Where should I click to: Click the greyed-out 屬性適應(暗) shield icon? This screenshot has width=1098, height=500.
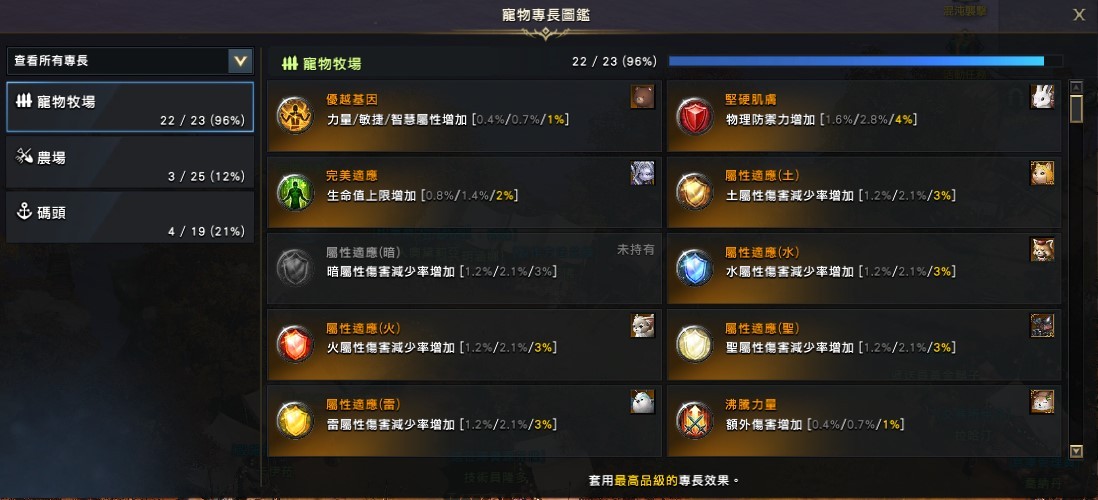point(295,268)
